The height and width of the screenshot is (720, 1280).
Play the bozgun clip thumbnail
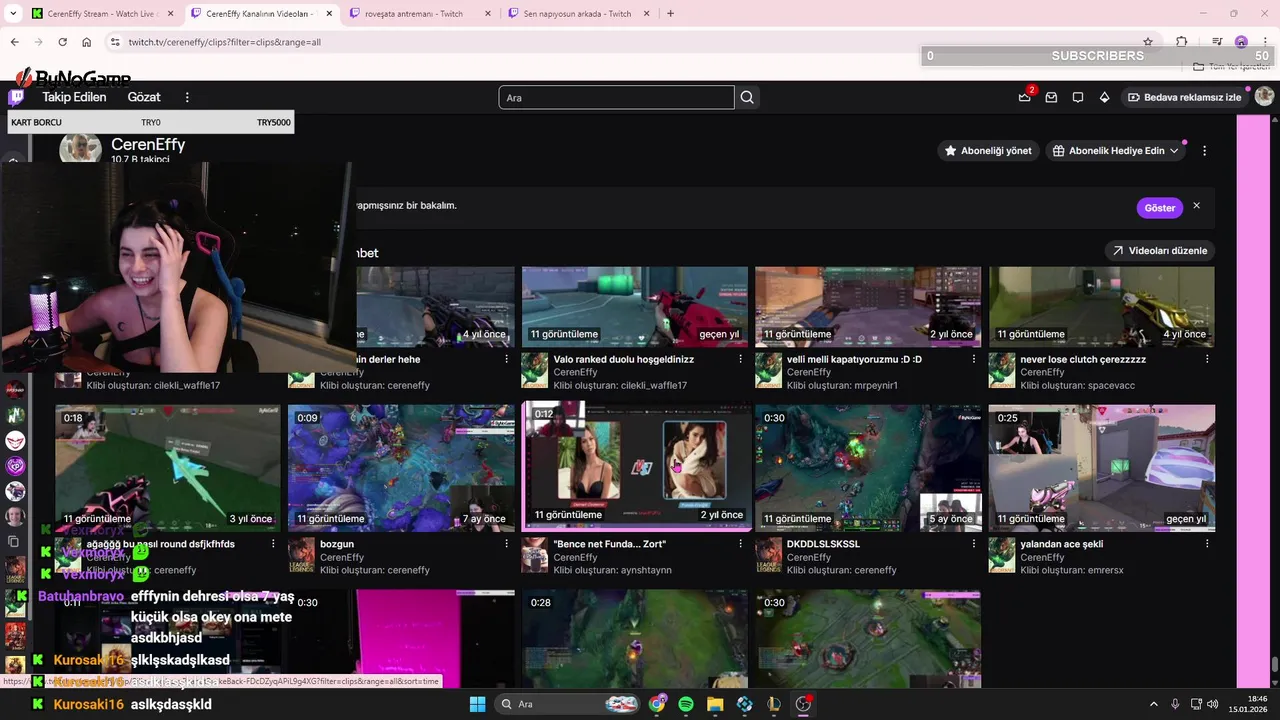point(401,467)
